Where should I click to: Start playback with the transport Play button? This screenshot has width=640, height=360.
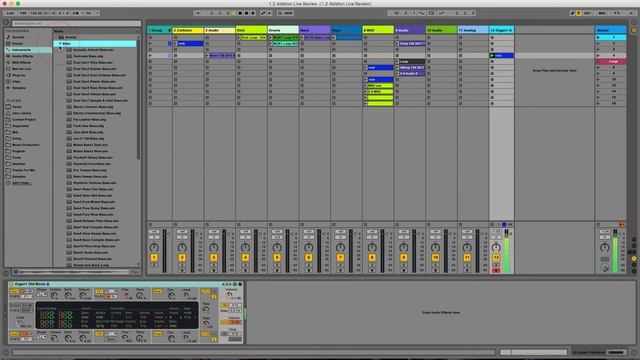coord(233,13)
